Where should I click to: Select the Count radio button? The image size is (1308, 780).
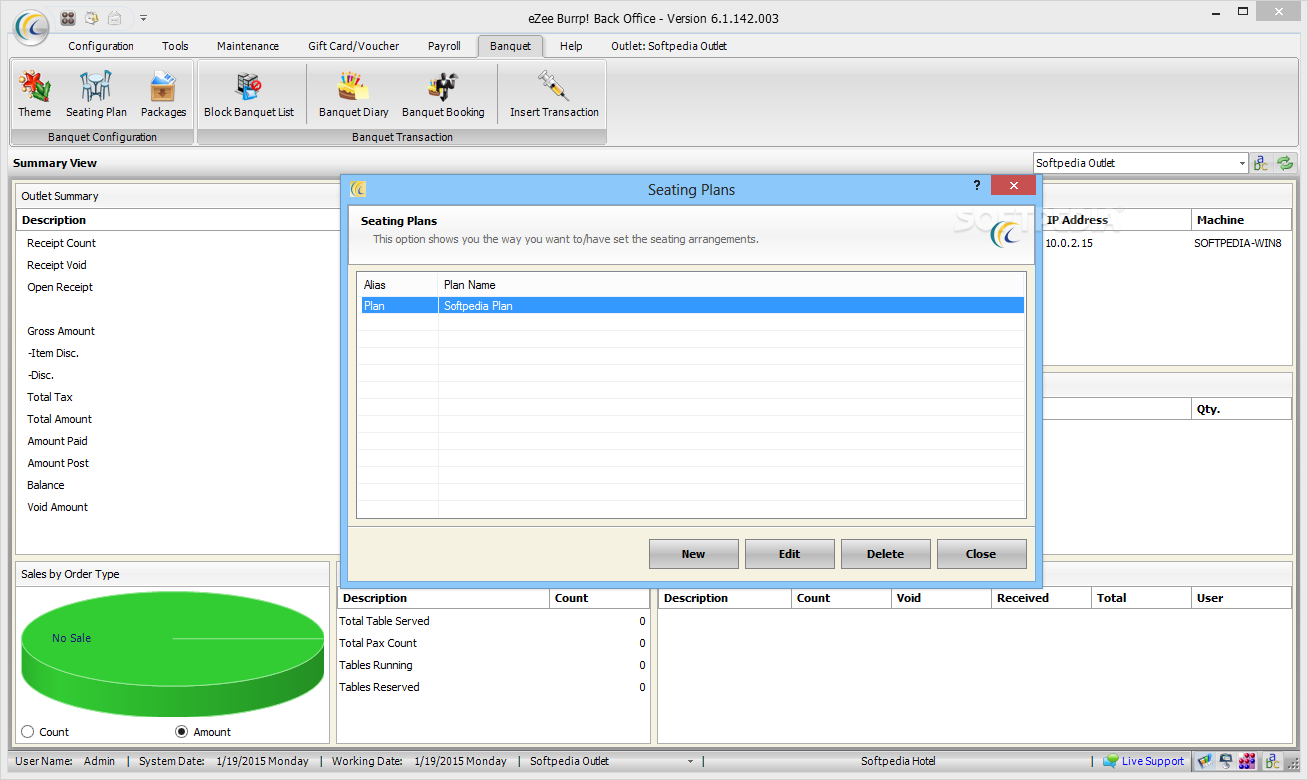(27, 732)
